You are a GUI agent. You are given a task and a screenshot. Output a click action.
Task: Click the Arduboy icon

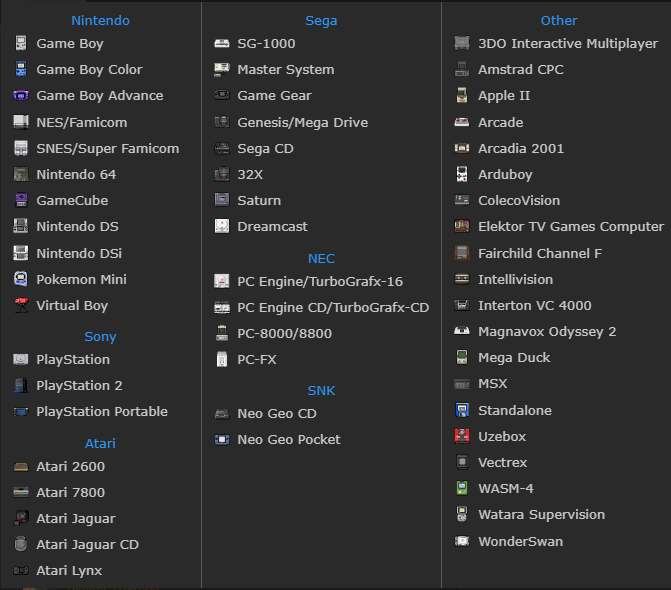pyautogui.click(x=462, y=174)
